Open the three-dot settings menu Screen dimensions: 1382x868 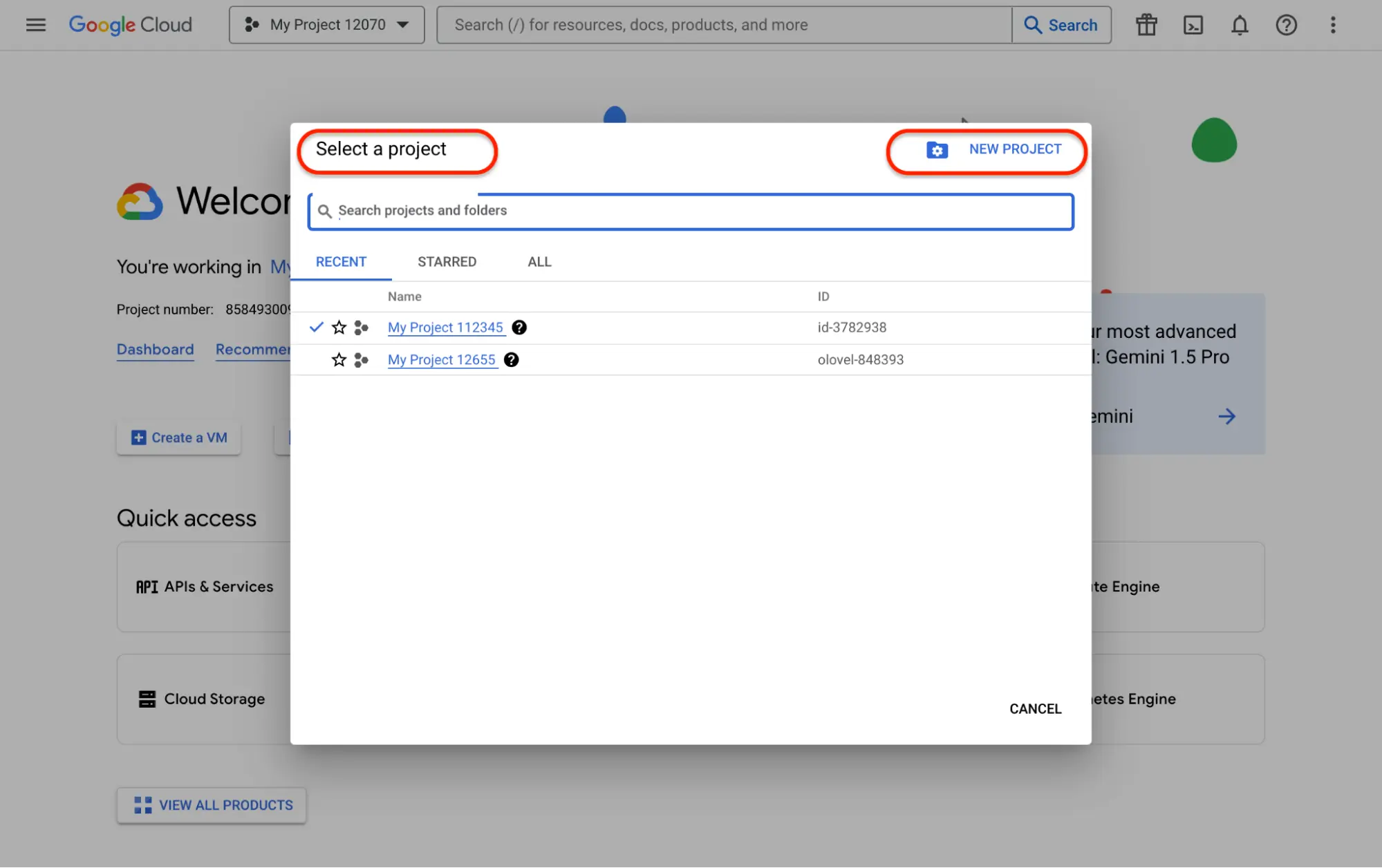click(x=1333, y=25)
